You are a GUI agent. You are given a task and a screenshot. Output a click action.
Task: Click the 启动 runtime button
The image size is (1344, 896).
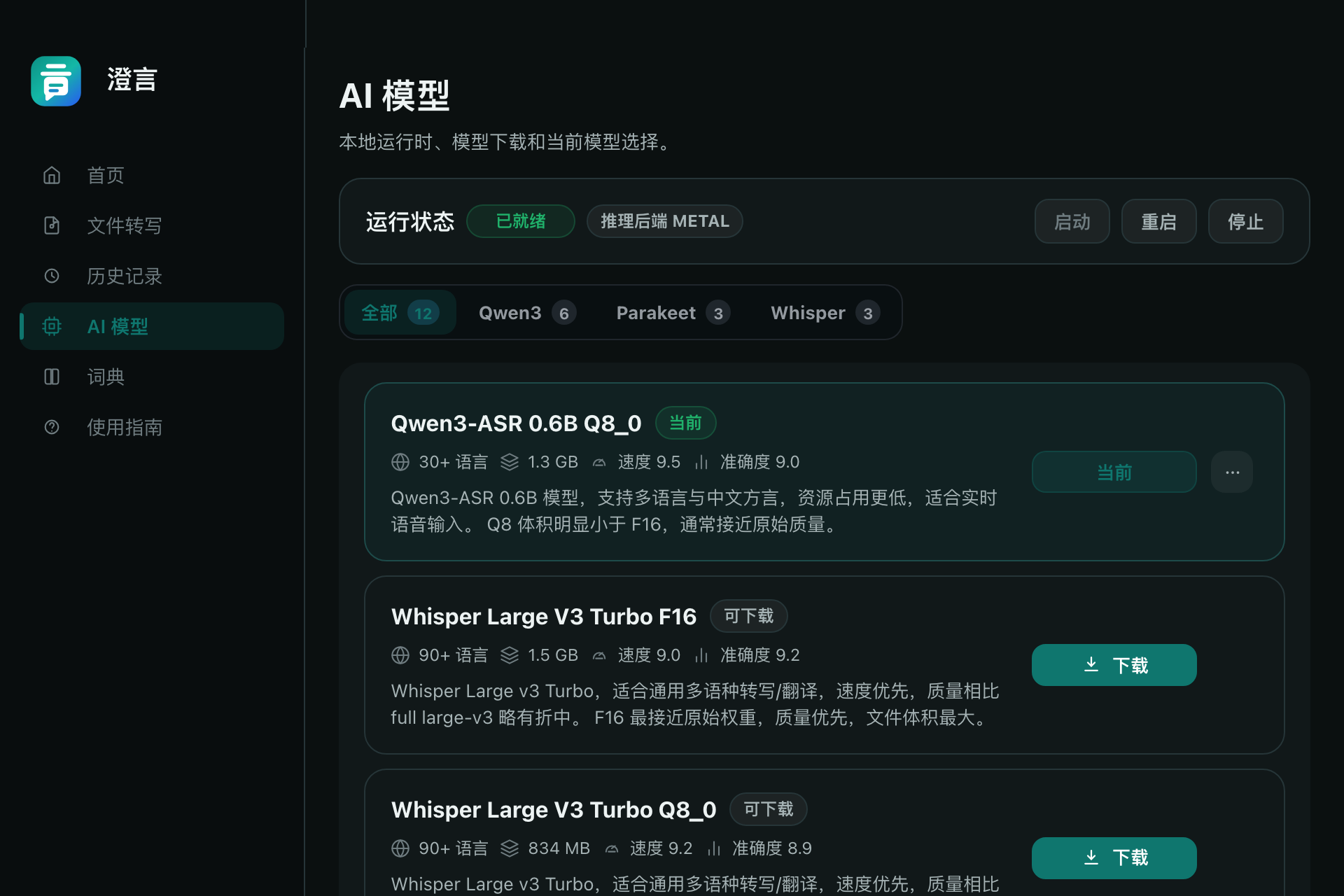click(1072, 222)
